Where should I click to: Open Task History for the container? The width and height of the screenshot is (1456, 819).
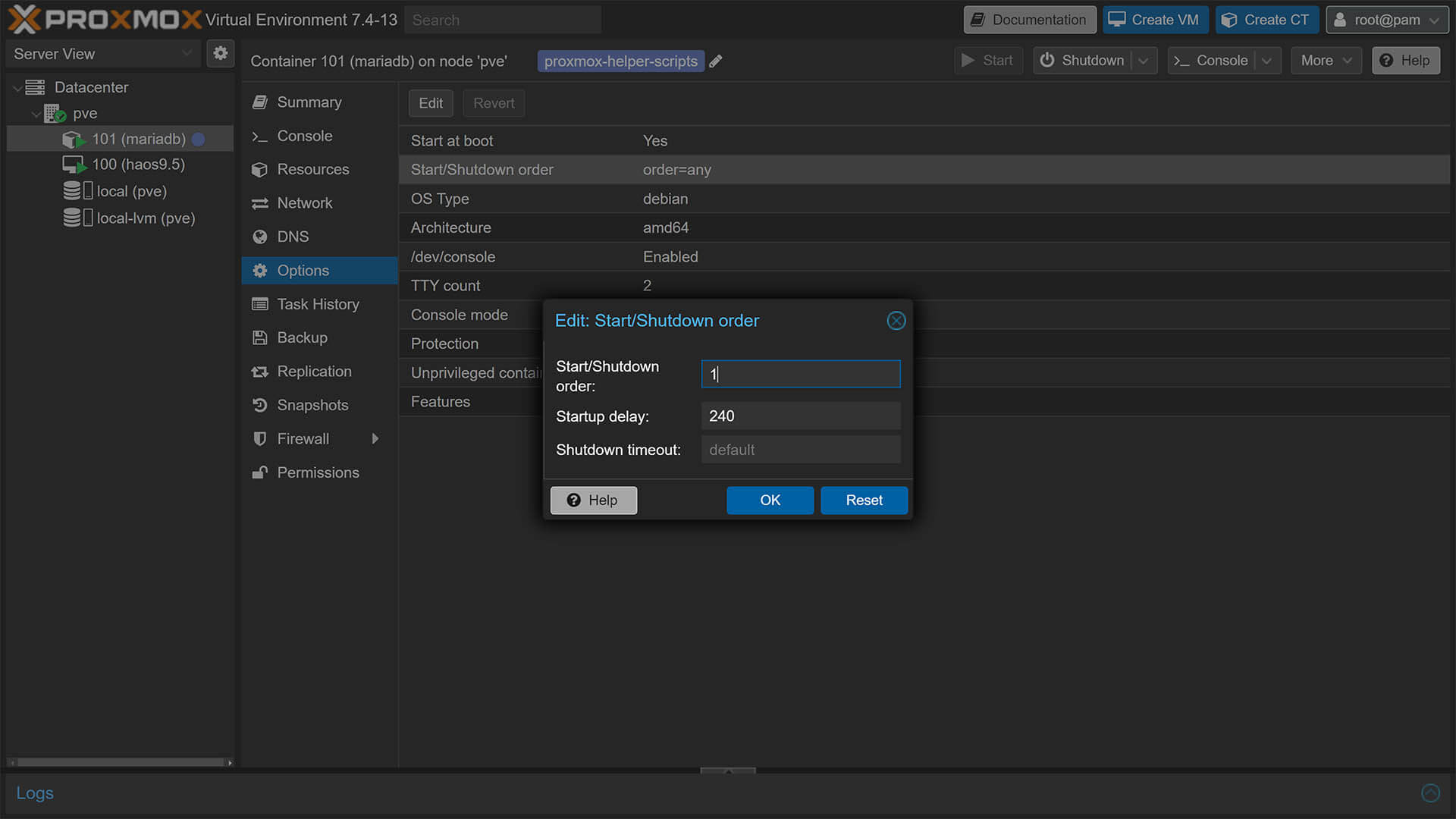[x=318, y=303]
